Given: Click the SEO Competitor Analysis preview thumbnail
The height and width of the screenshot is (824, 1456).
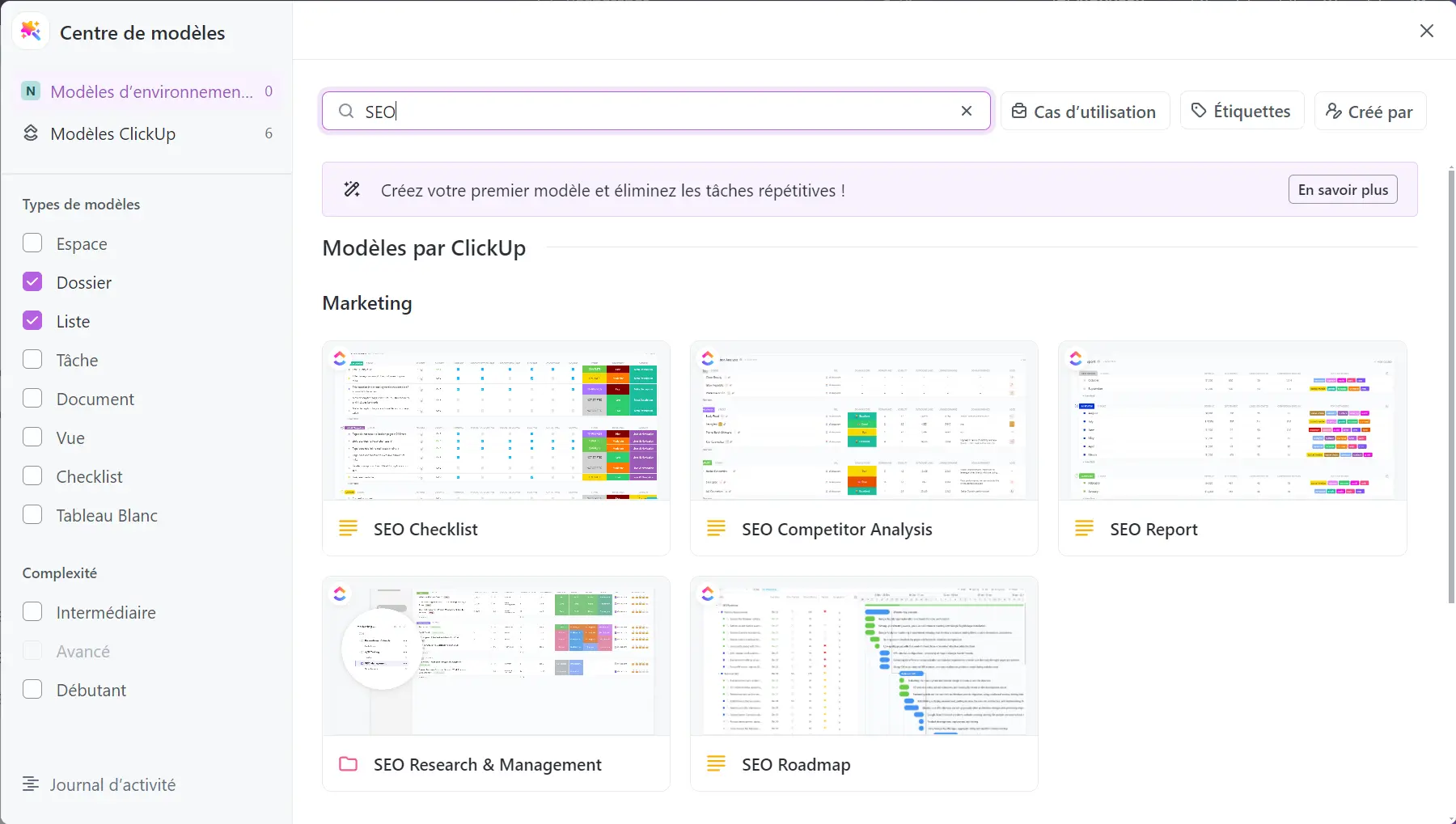Looking at the screenshot, I should pyautogui.click(x=864, y=420).
